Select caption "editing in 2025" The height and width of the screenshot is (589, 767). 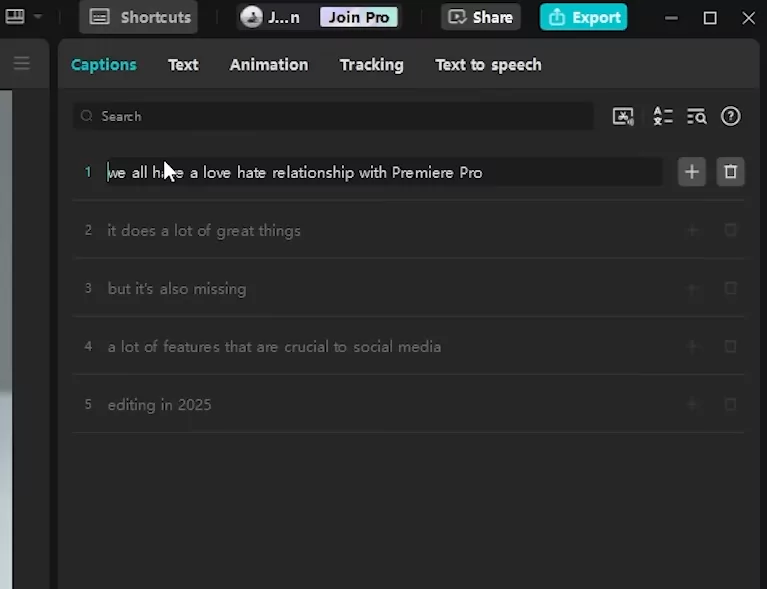tap(160, 404)
